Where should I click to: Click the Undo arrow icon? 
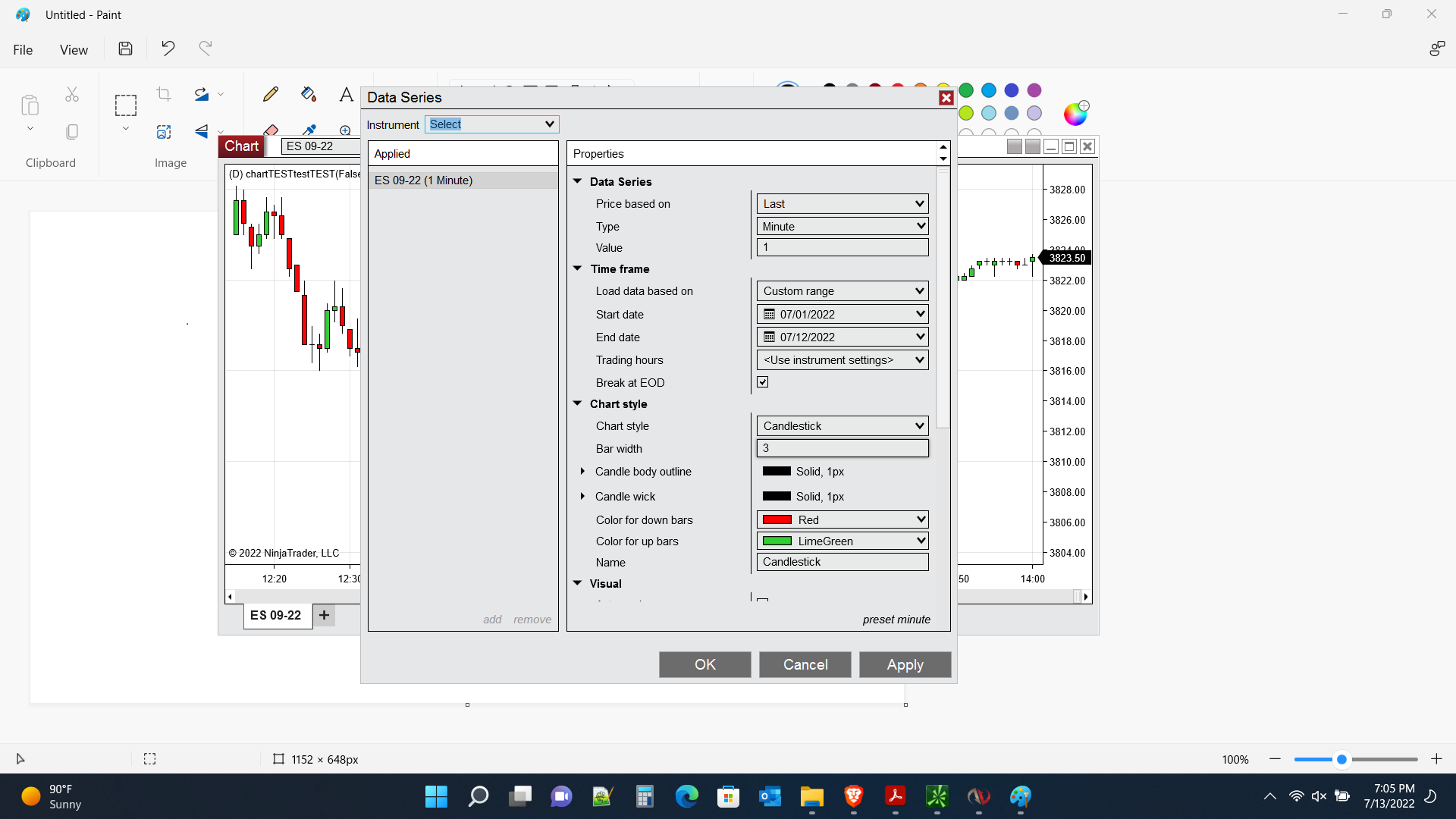(168, 49)
